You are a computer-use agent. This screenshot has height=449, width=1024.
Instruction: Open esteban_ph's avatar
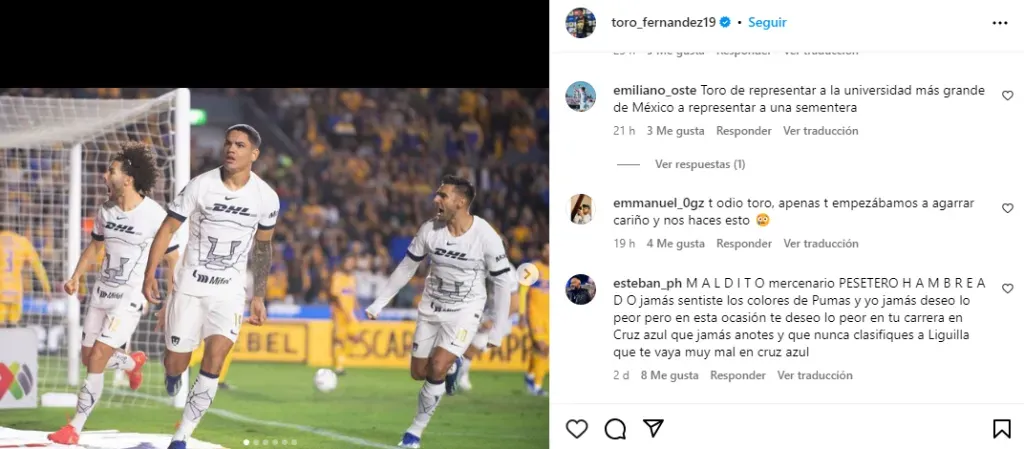580,289
